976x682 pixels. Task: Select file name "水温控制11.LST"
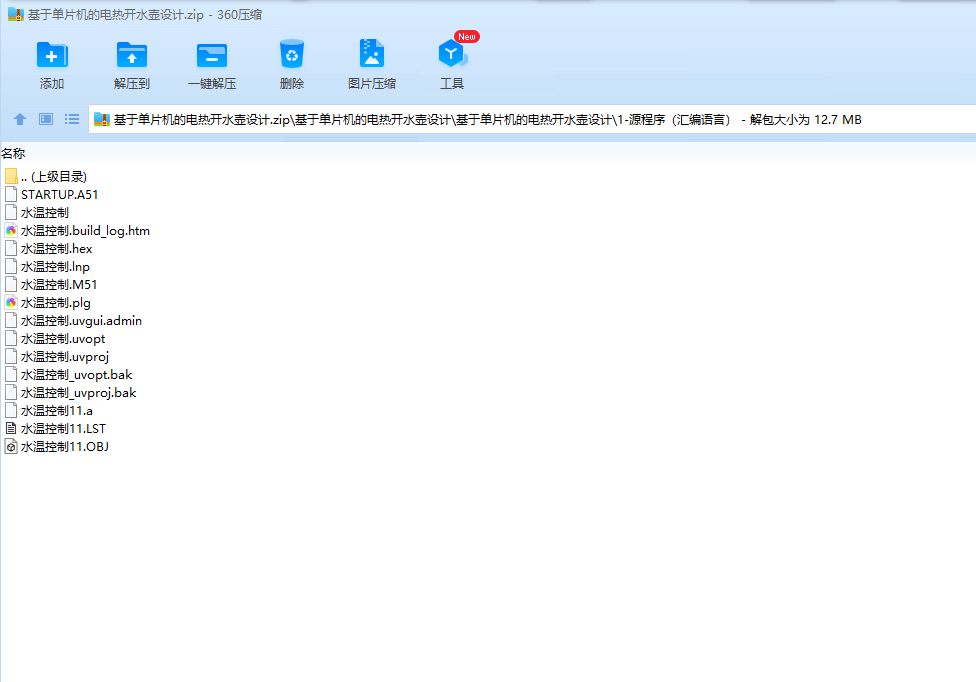pyautogui.click(x=63, y=429)
